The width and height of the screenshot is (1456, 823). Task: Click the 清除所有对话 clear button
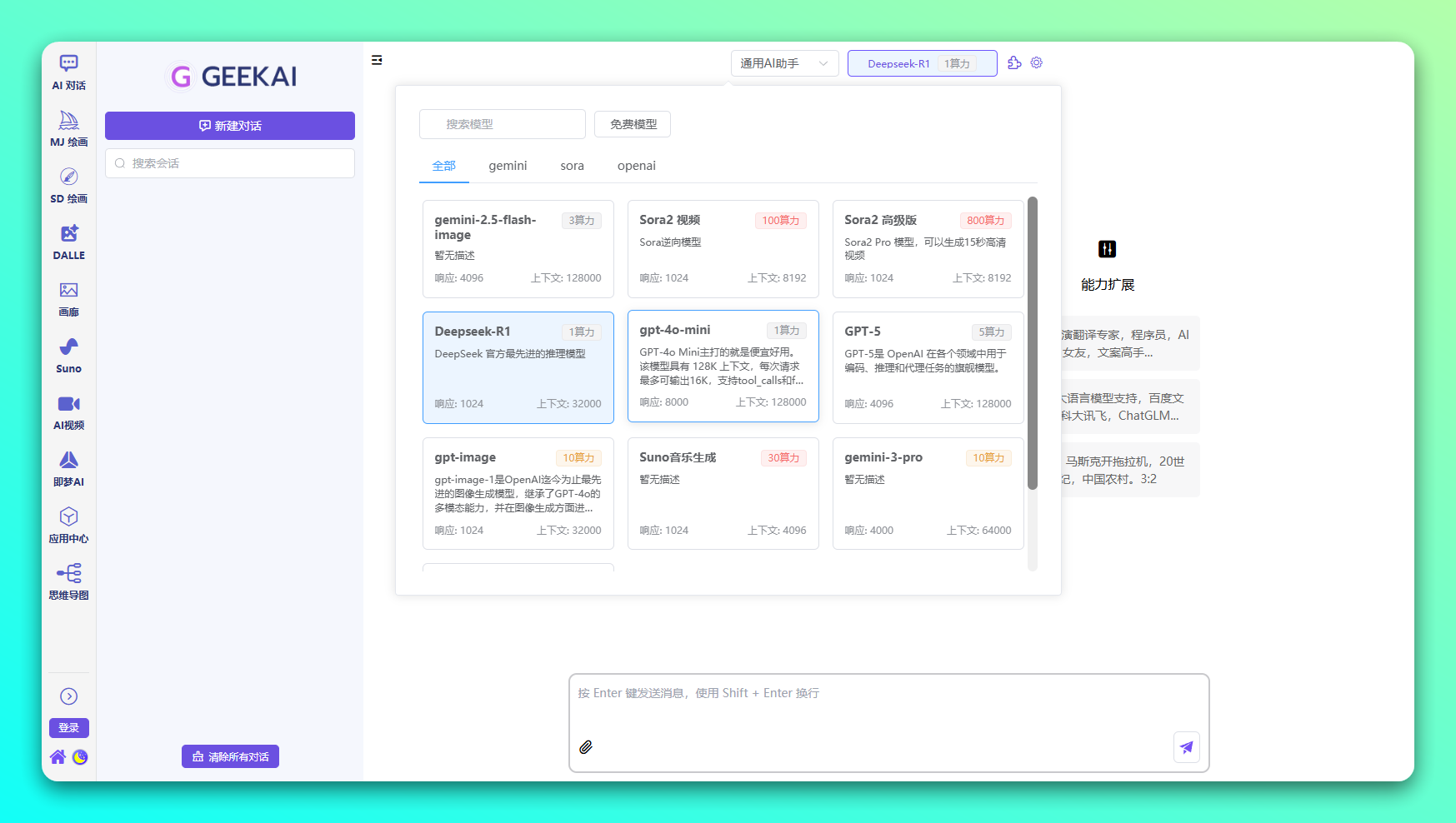(230, 756)
